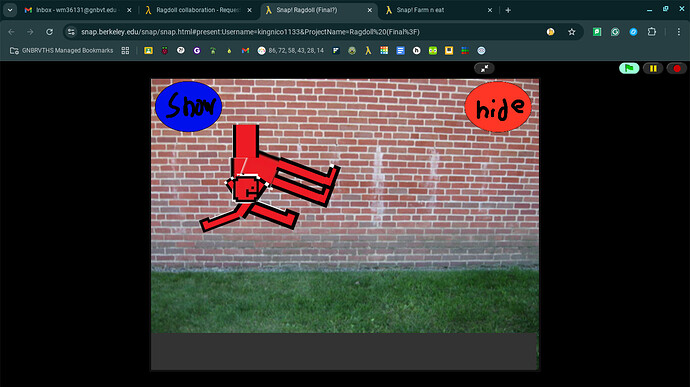Open the '86, 72, 58, 43, 28, 14' bookmark

point(290,51)
